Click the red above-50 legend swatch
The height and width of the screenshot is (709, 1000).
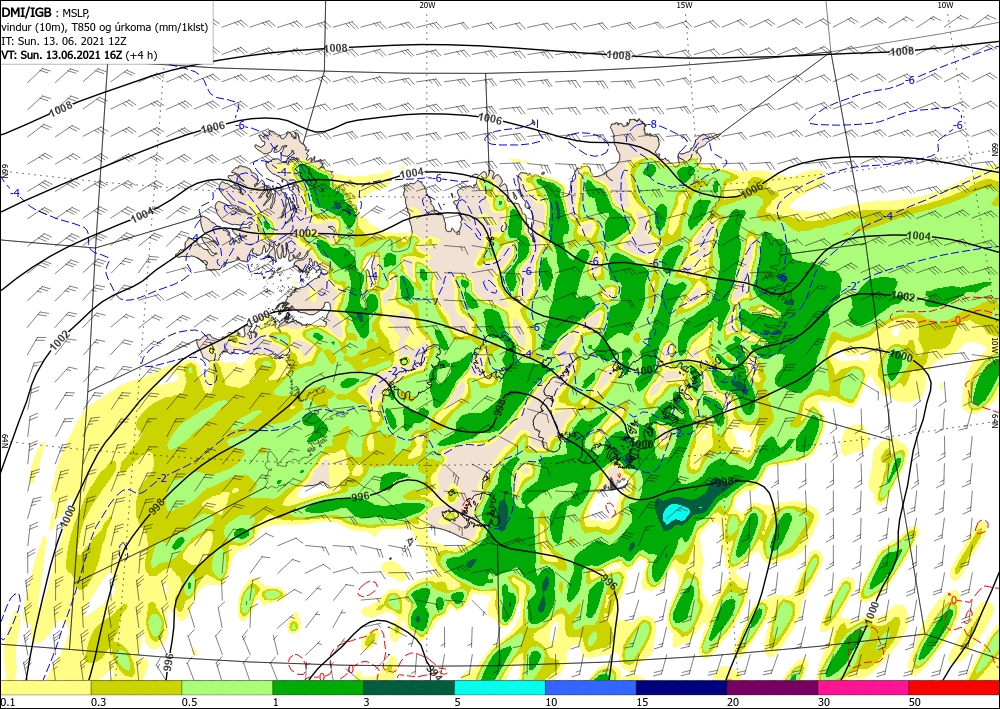pyautogui.click(x=954, y=687)
